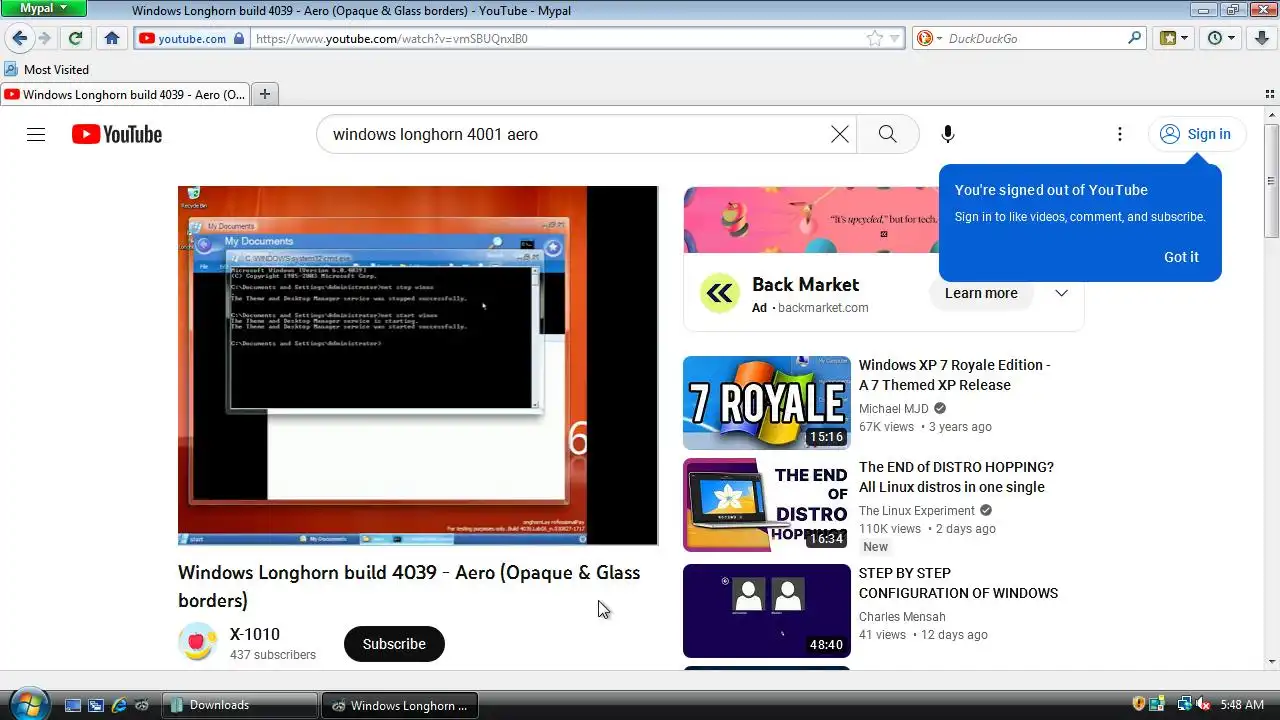This screenshot has width=1280, height=720.
Task: Subscribe to the X-1010 channel
Action: point(394,644)
